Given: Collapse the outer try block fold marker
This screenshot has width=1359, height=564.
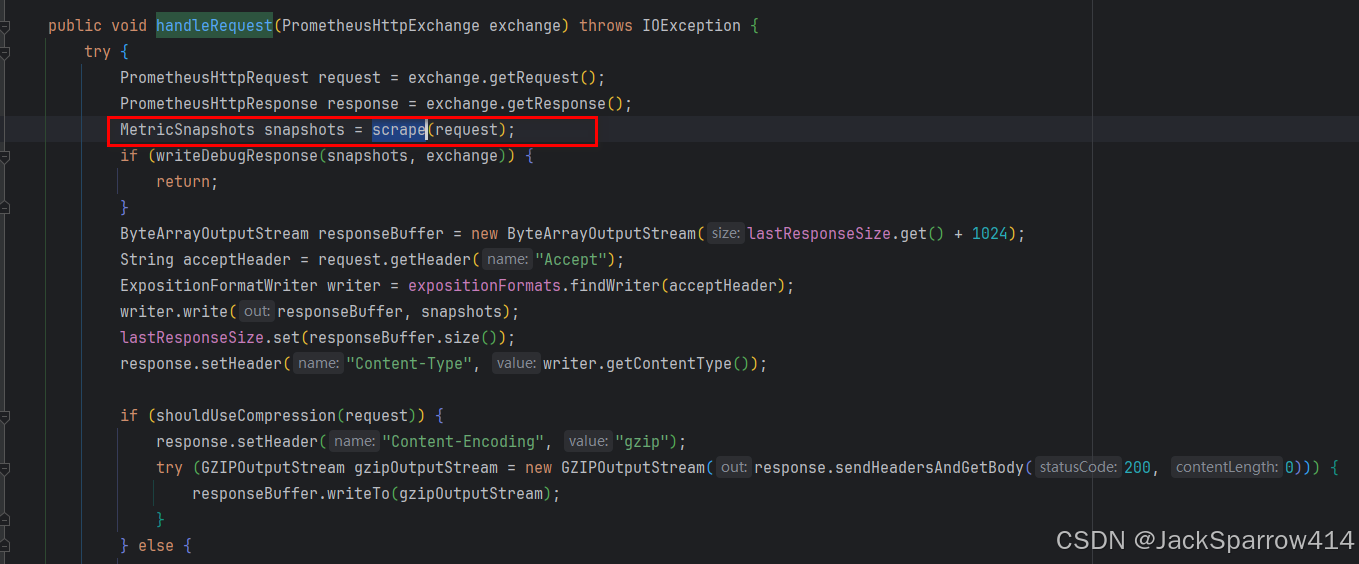Looking at the screenshot, I should 4,52.
